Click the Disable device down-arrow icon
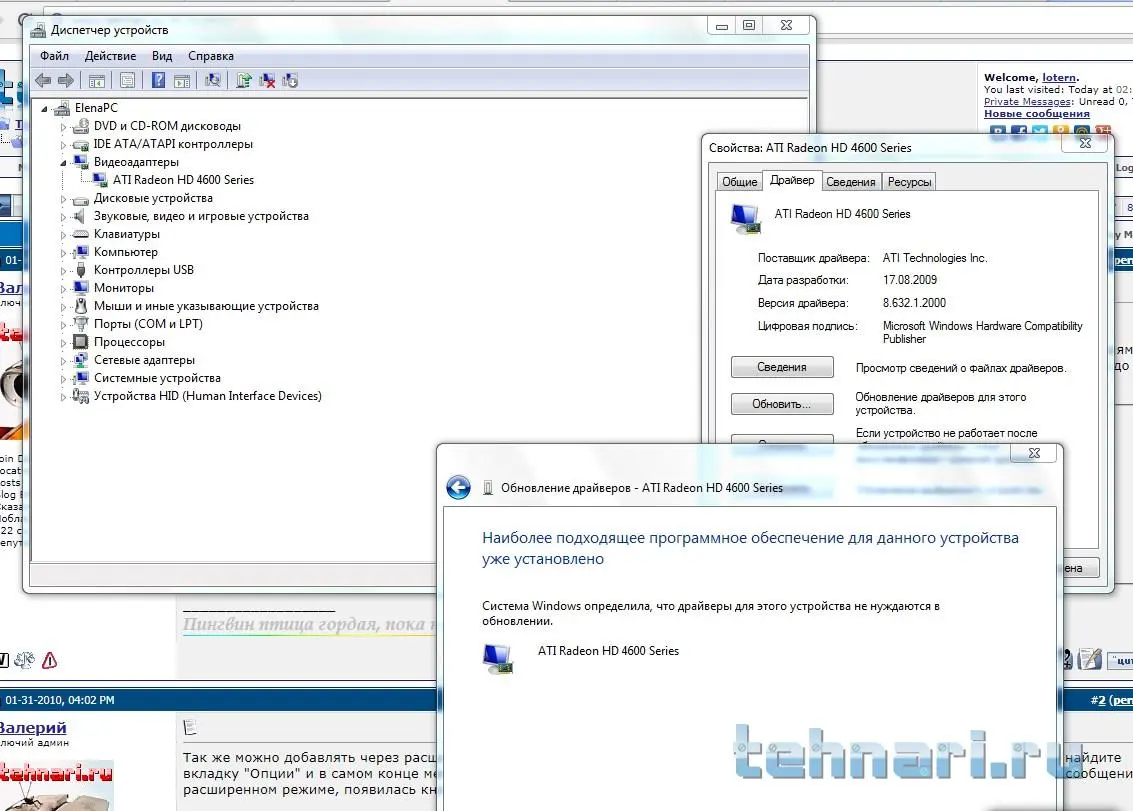The height and width of the screenshot is (811, 1133). click(x=290, y=80)
